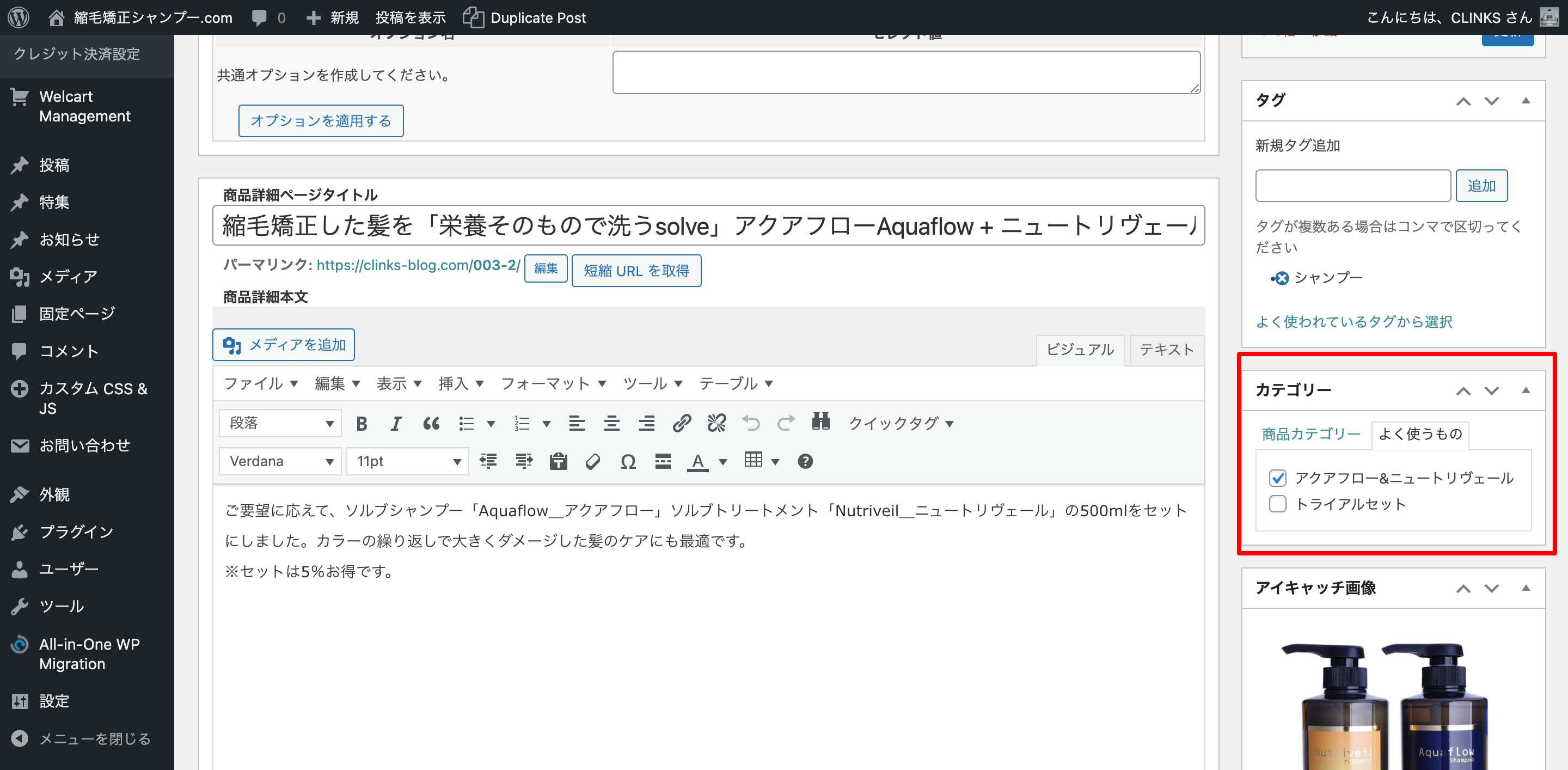Switch to the テキスト editor tab

click(1166, 350)
